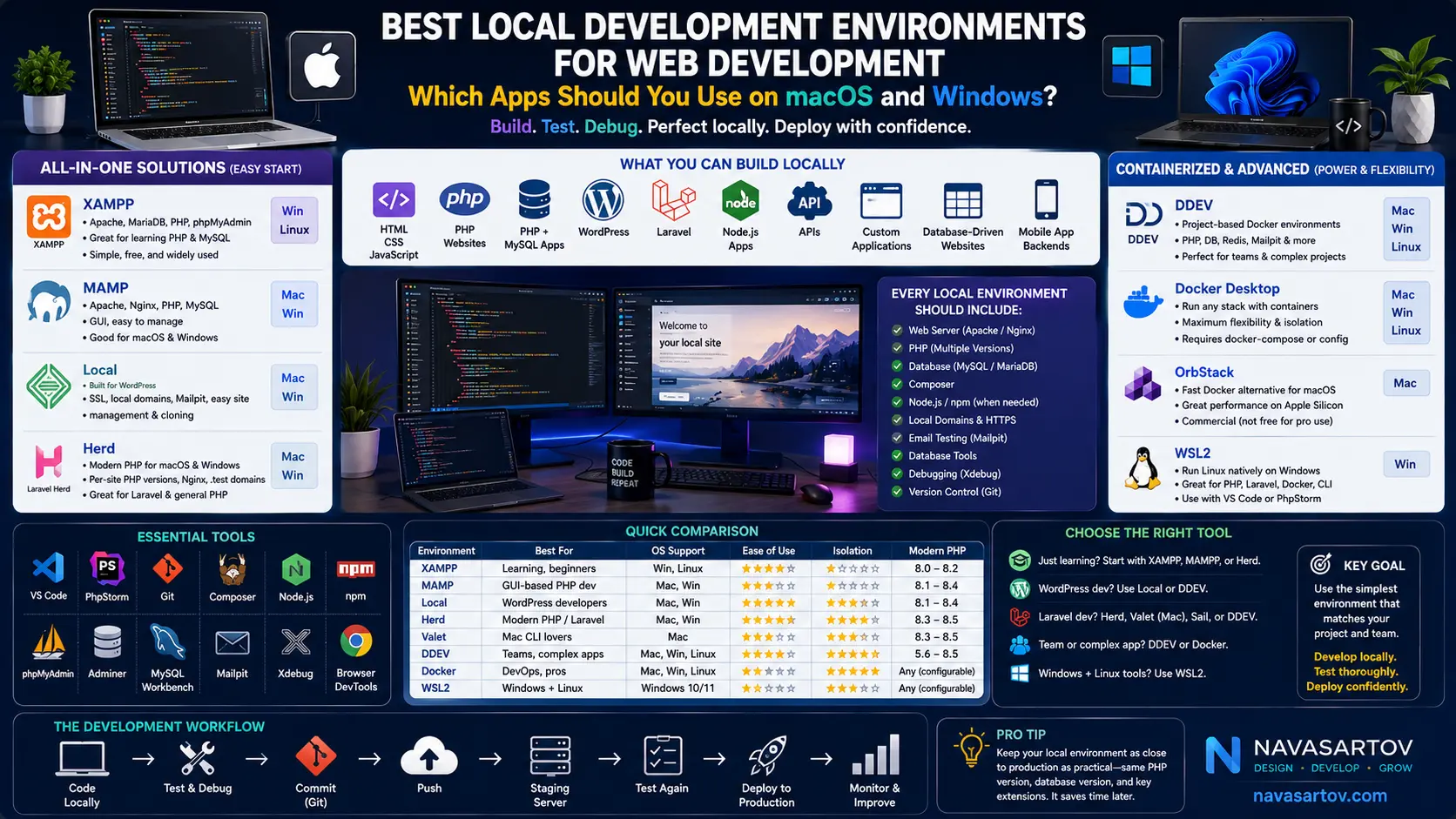Click the Database-Driven Websites grid icon
The image size is (1456, 819).
coord(963,201)
